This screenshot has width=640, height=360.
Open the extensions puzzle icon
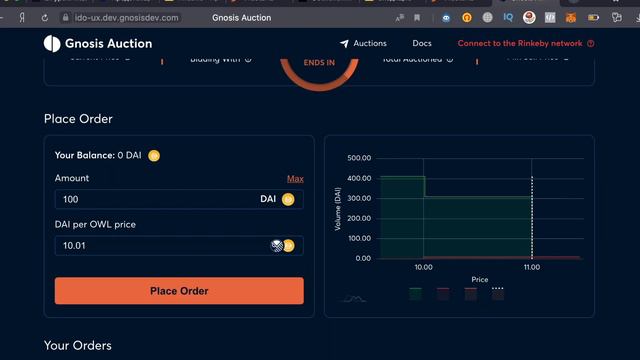click(x=617, y=18)
